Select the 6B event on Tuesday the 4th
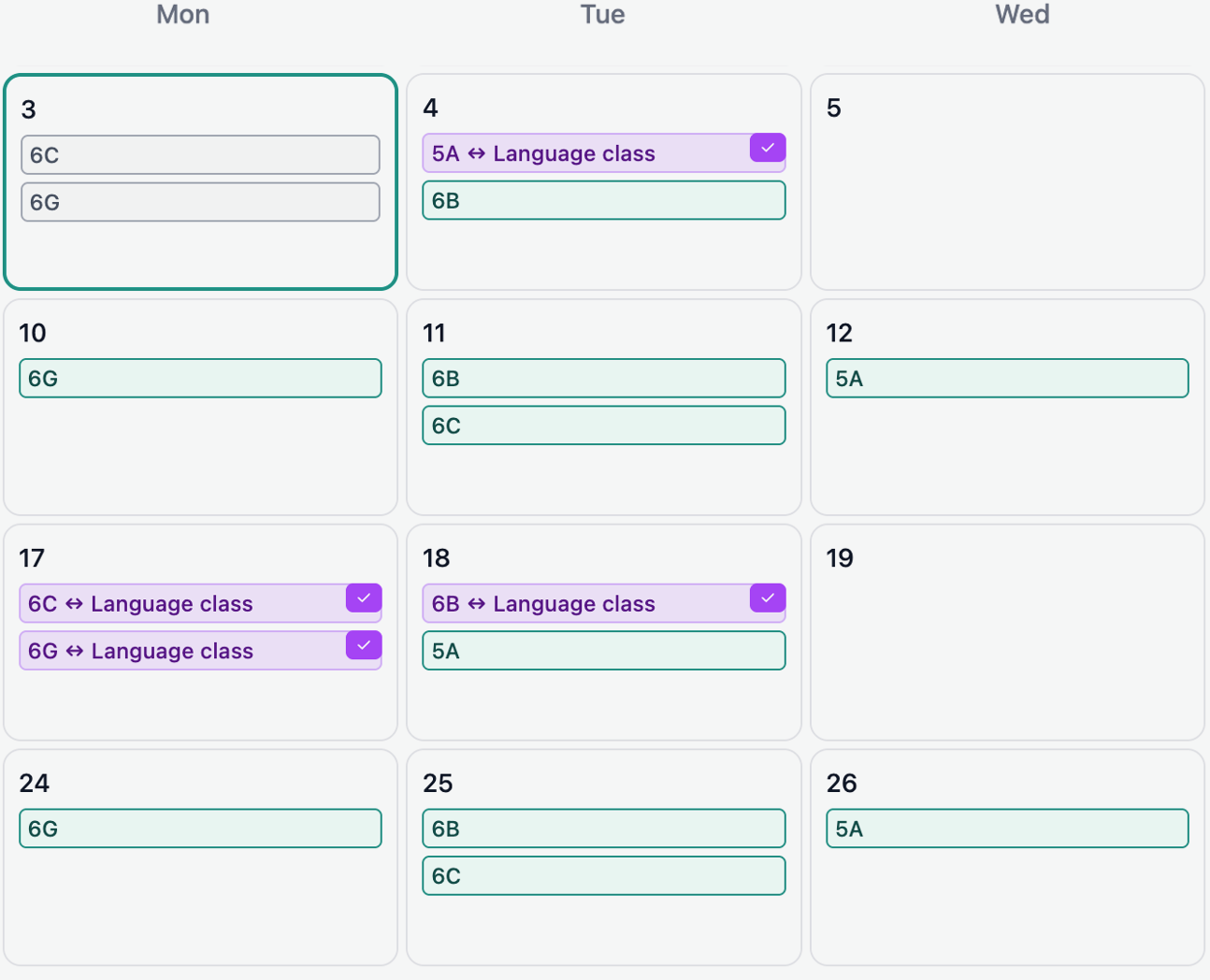Screen dimensions: 1210x980 coord(603,200)
